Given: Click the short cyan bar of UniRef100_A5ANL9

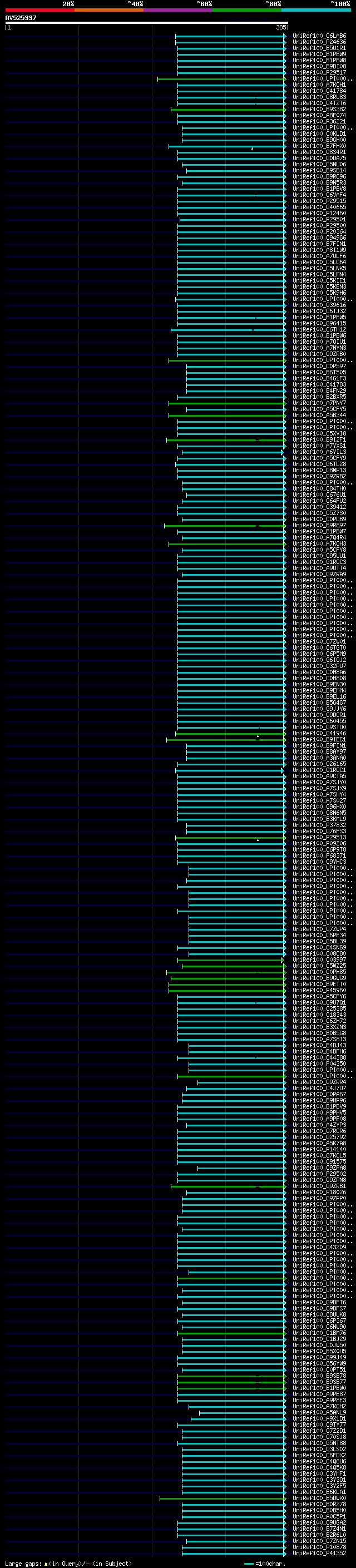Looking at the screenshot, I should point(242,1413).
